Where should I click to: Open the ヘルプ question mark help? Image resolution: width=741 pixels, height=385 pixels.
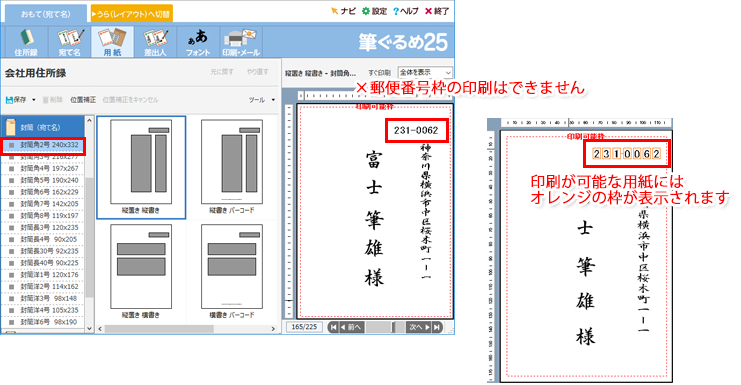[406, 11]
